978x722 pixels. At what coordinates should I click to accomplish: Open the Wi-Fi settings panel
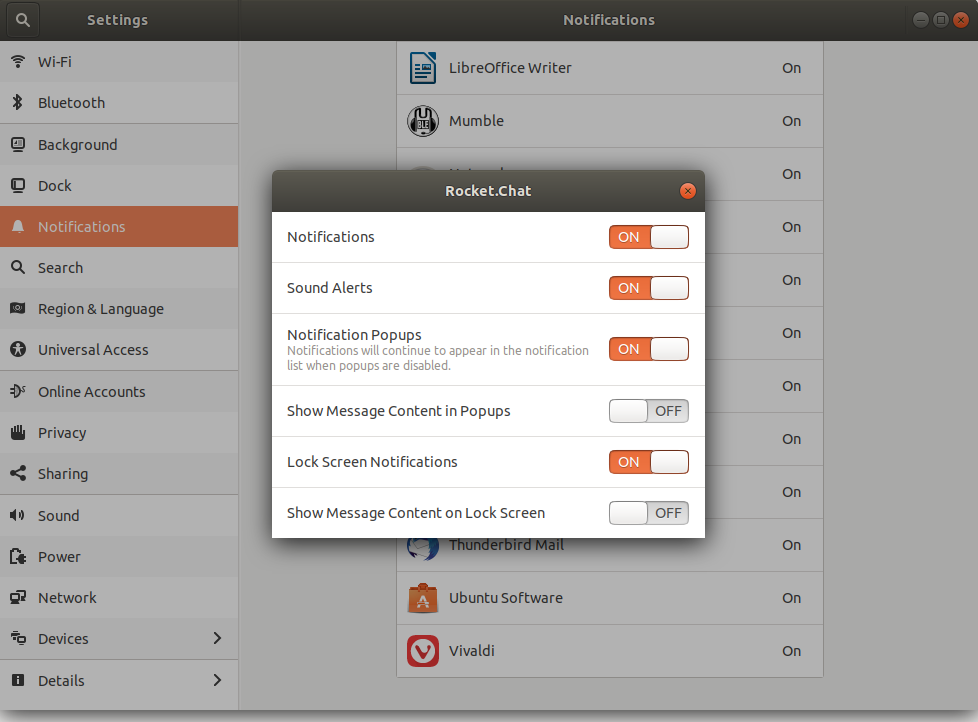[x=119, y=62]
